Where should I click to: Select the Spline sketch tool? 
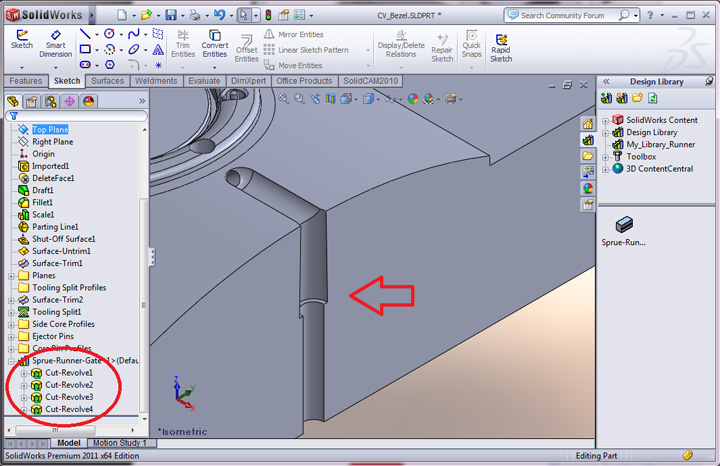click(134, 34)
